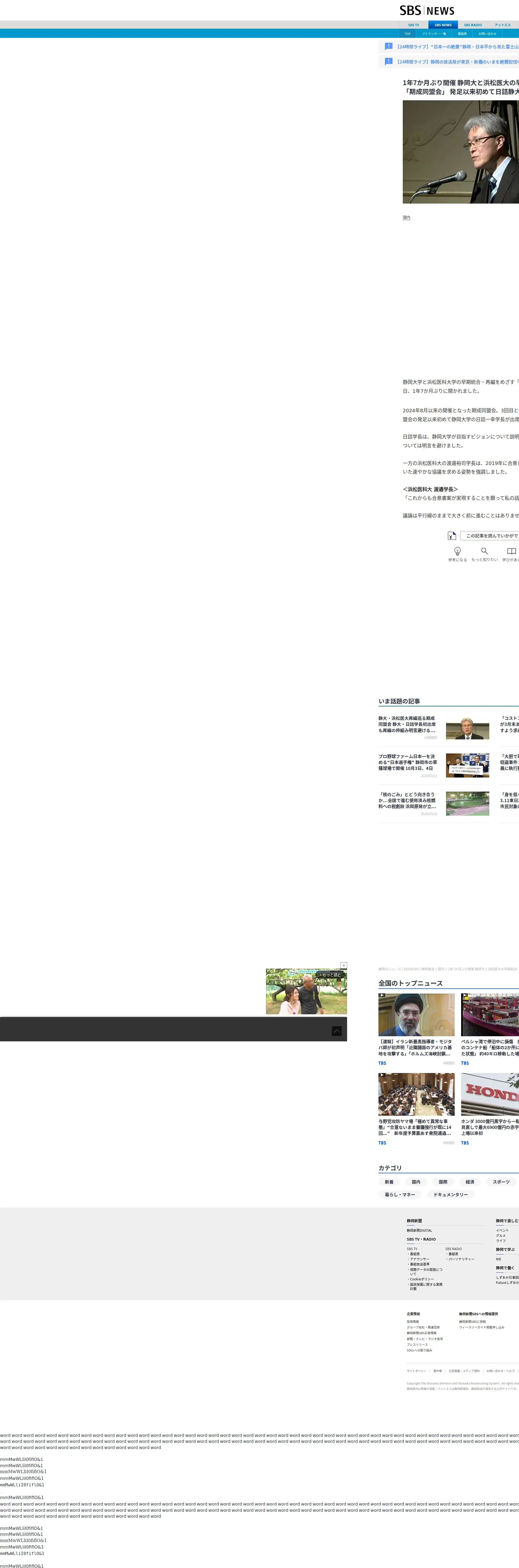519x1568 pixels.
Task: Click the open book 学びがある icon
Action: pyautogui.click(x=511, y=551)
